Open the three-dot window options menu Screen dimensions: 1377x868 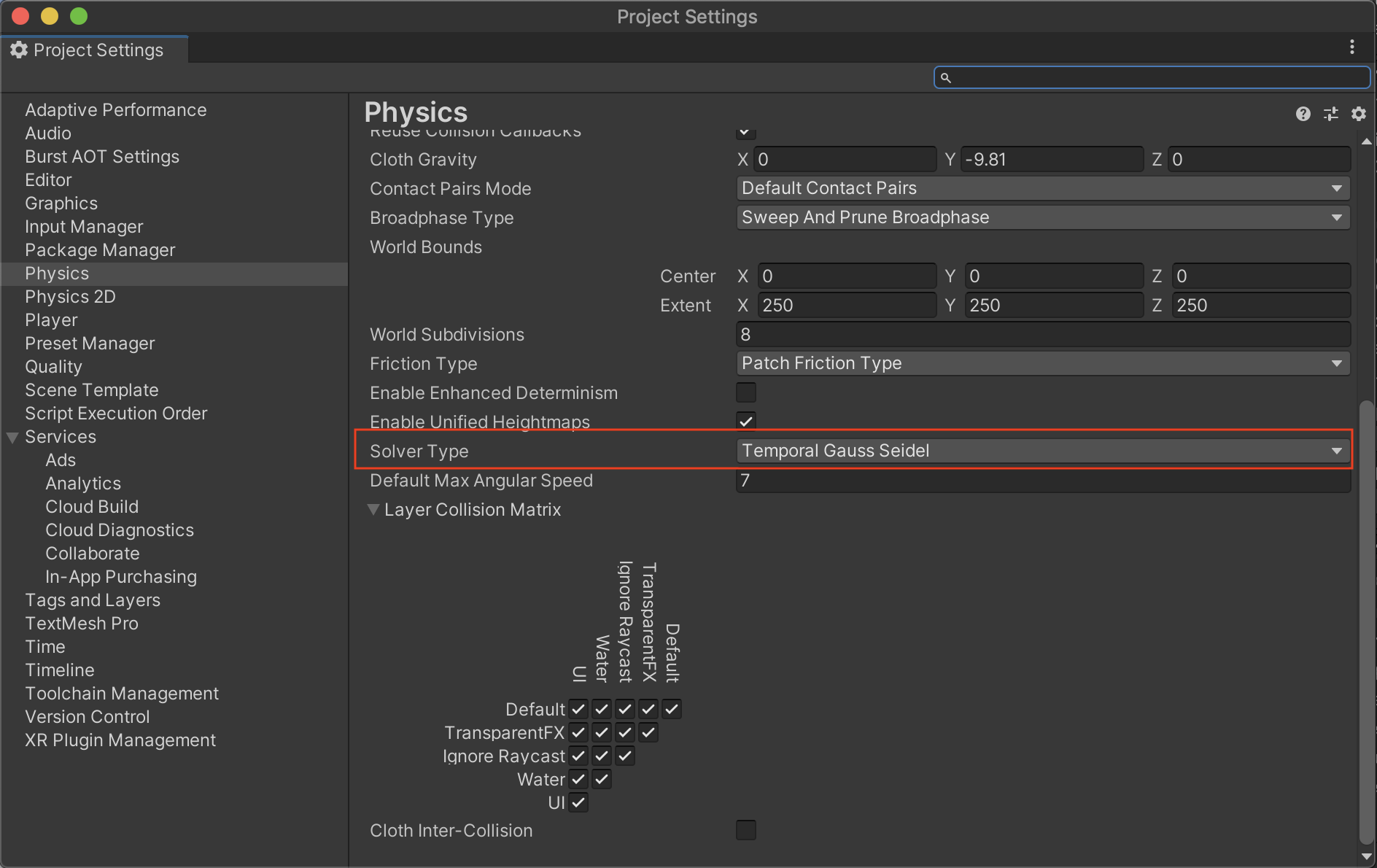tap(1352, 47)
